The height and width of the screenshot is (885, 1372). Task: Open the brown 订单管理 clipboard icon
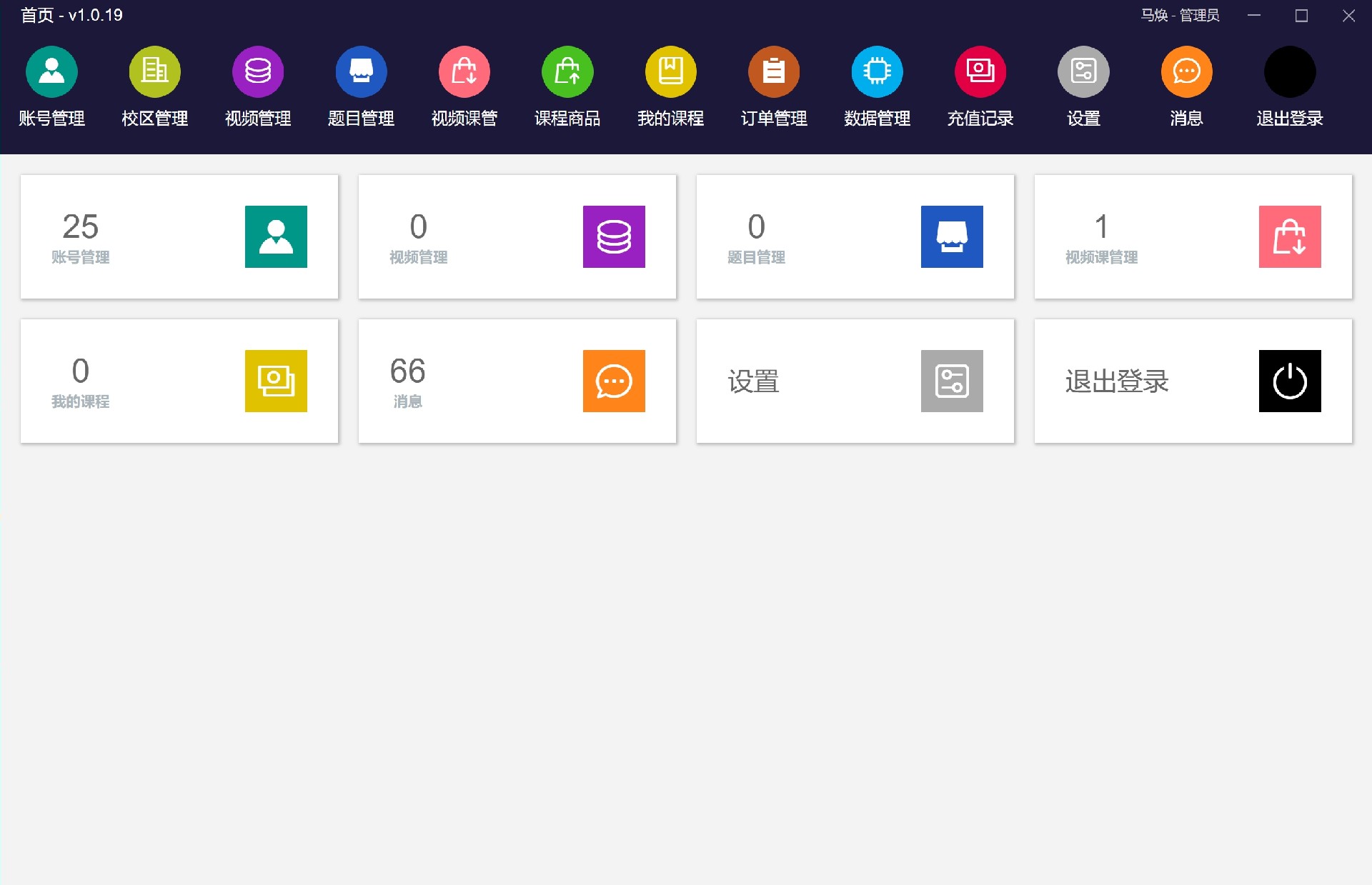tap(774, 71)
